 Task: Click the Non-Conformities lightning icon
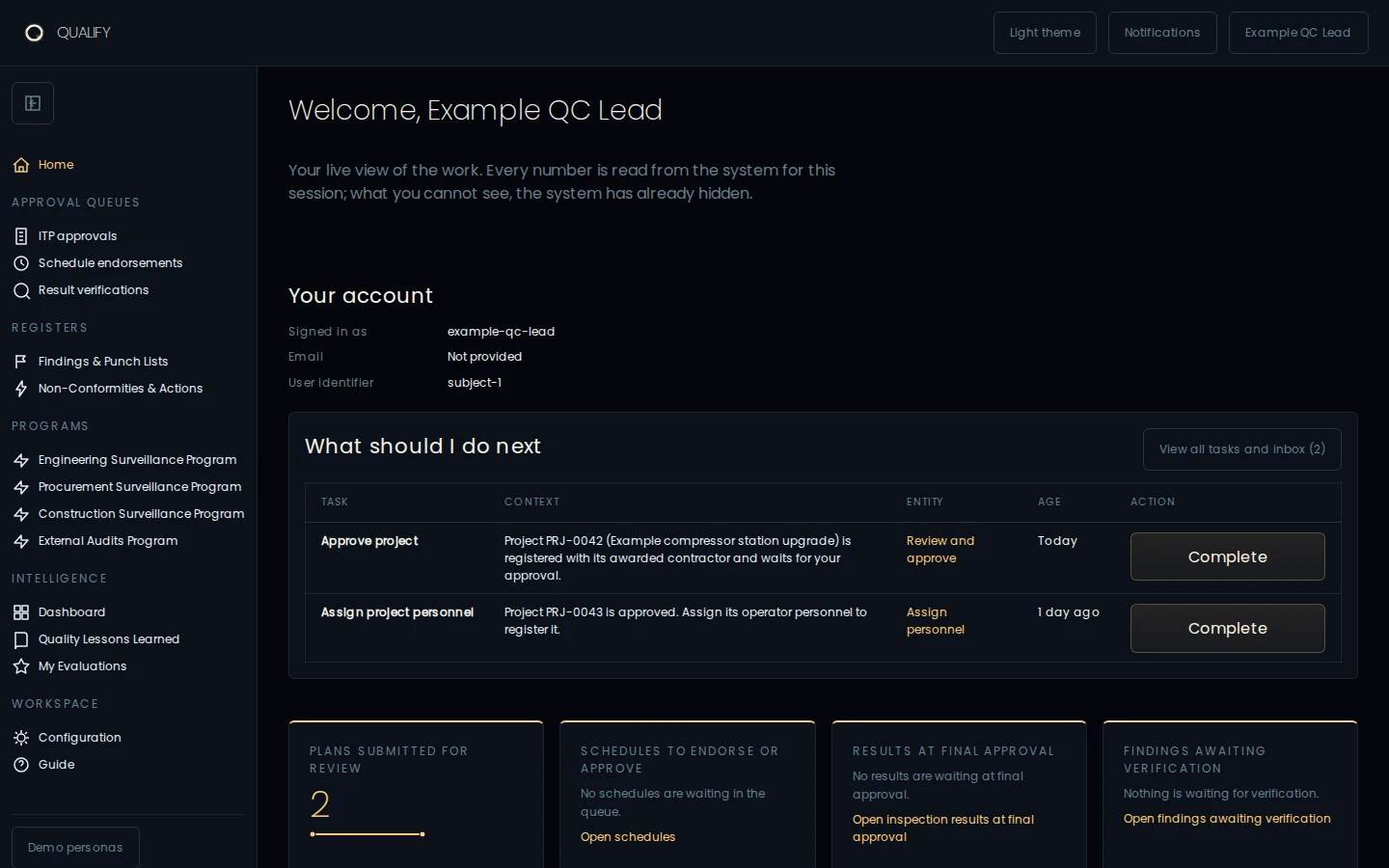[21, 389]
